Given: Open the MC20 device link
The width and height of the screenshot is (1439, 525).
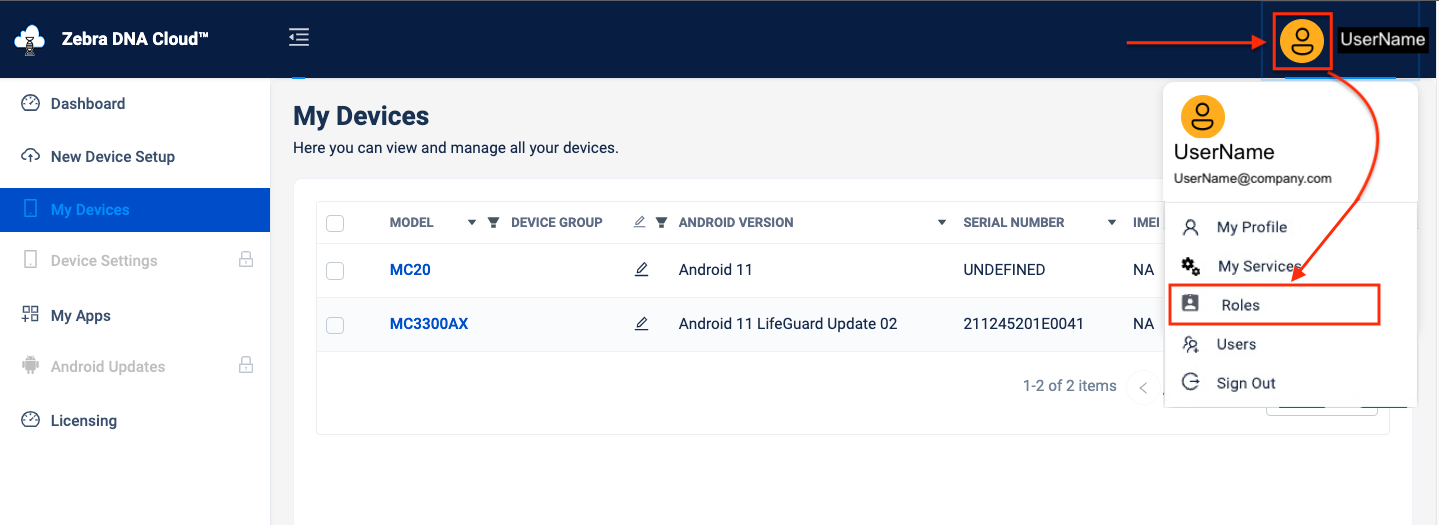Looking at the screenshot, I should (x=410, y=270).
